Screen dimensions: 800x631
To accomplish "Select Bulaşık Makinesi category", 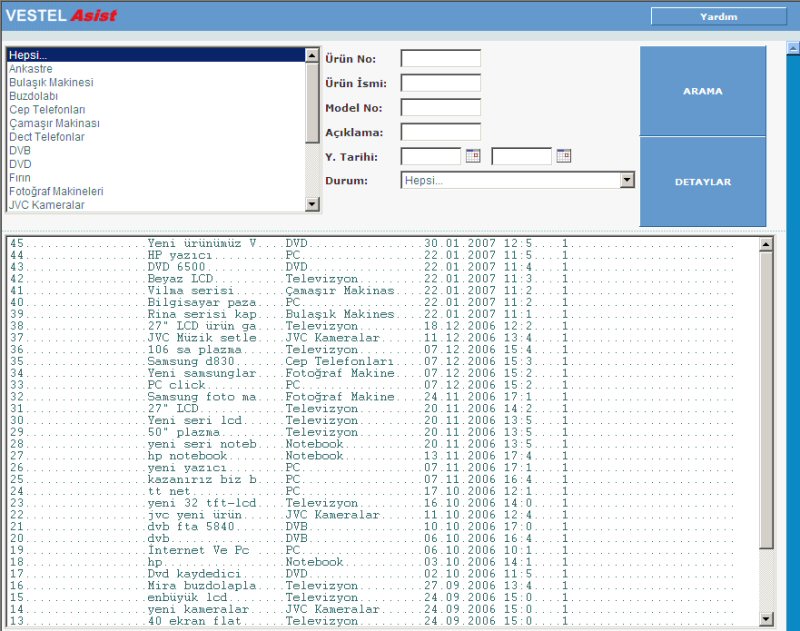I will coord(156,82).
